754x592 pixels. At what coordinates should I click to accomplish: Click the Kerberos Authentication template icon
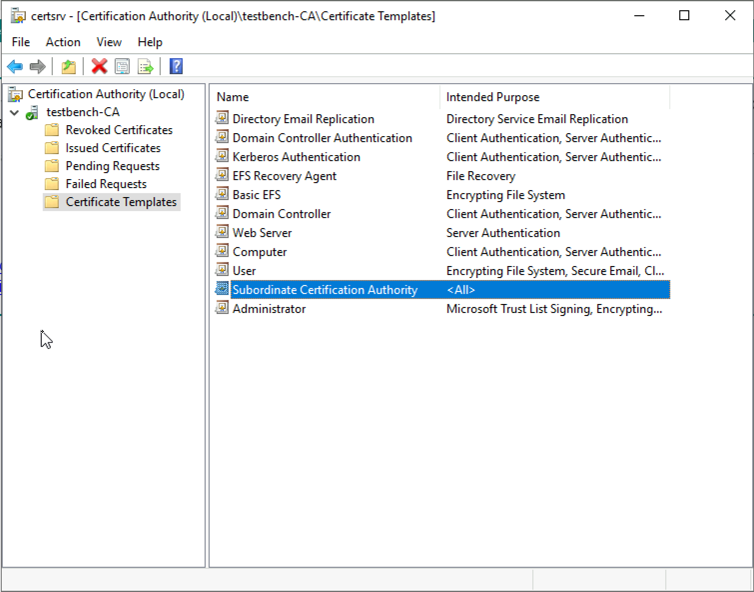(x=222, y=156)
